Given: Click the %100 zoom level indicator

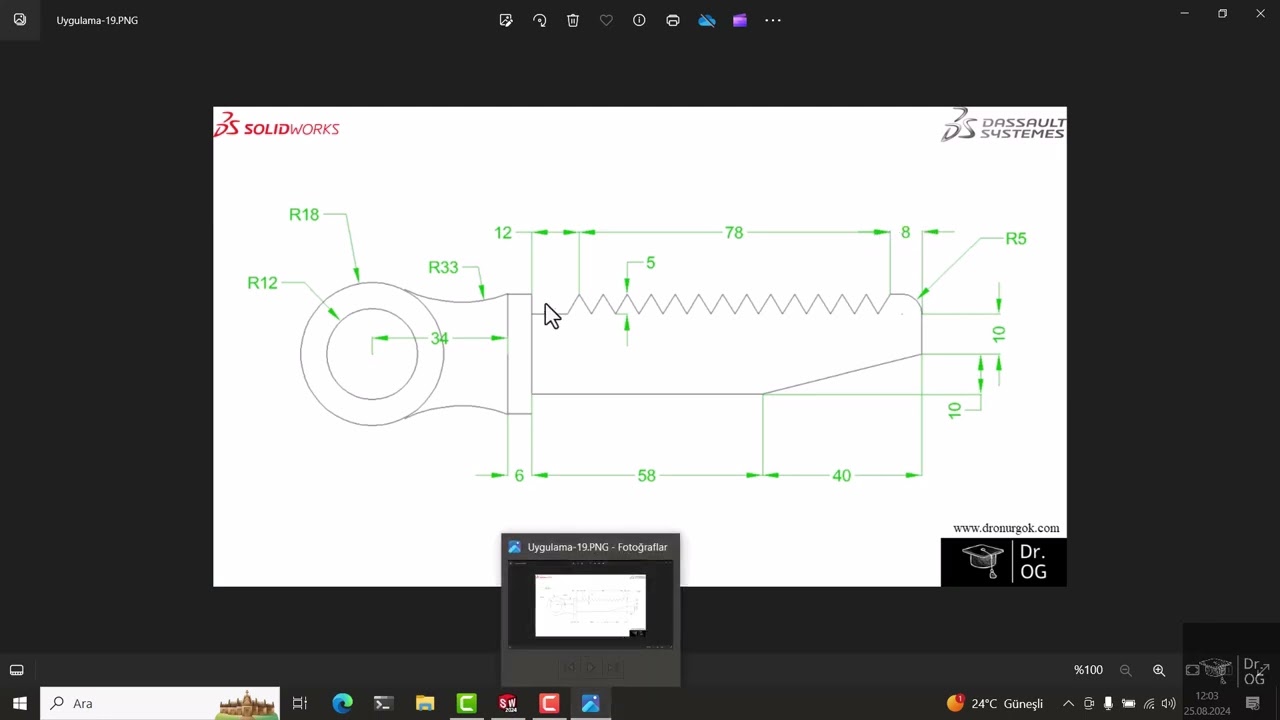Looking at the screenshot, I should 1088,670.
